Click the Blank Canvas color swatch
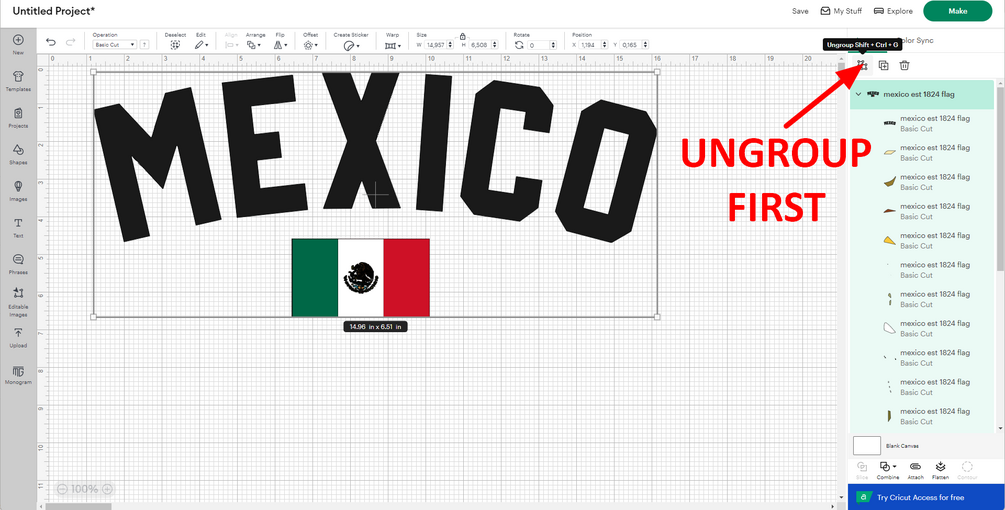The width and height of the screenshot is (1005, 510). coord(867,445)
